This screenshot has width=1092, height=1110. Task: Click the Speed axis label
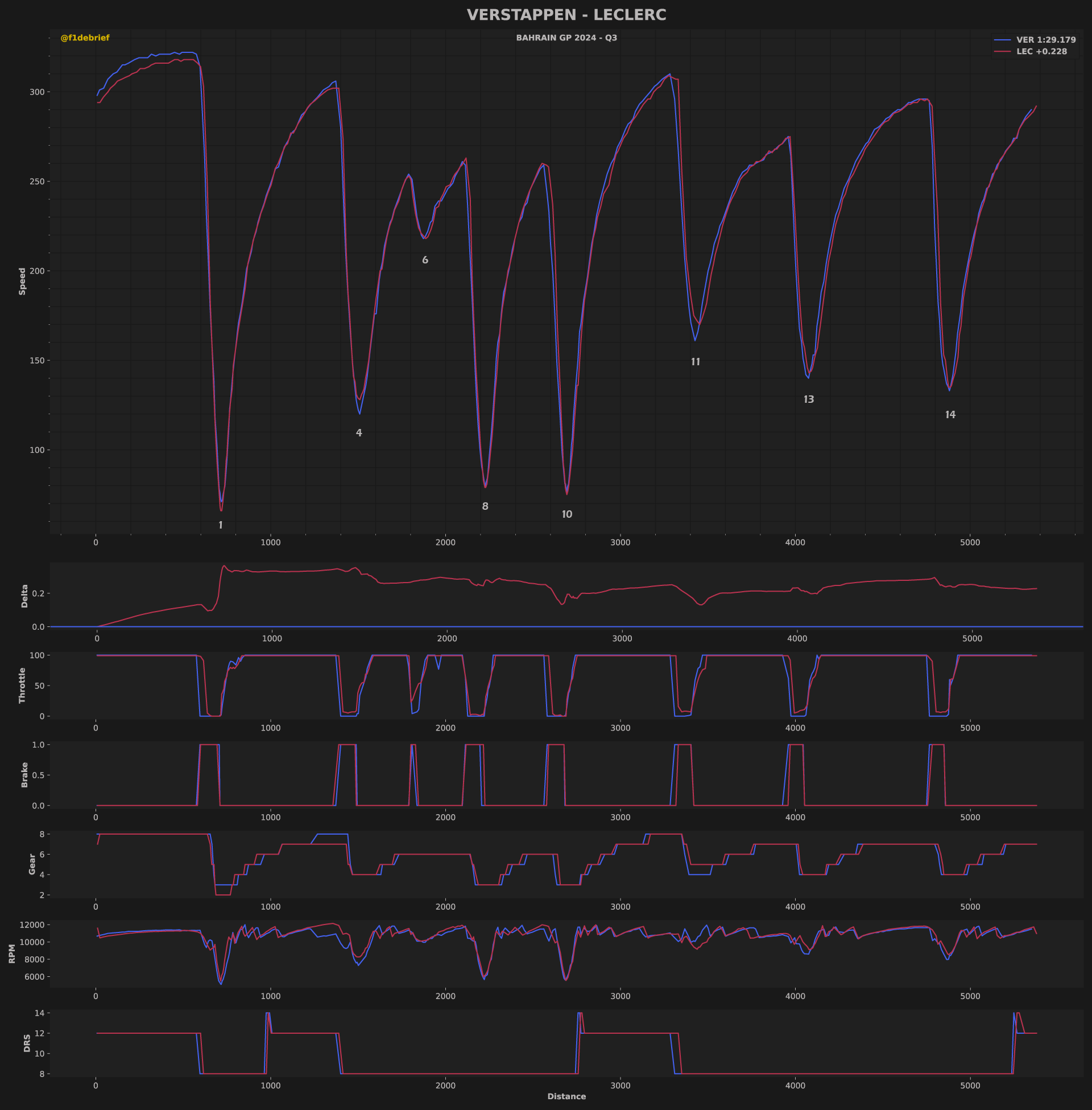(22, 281)
